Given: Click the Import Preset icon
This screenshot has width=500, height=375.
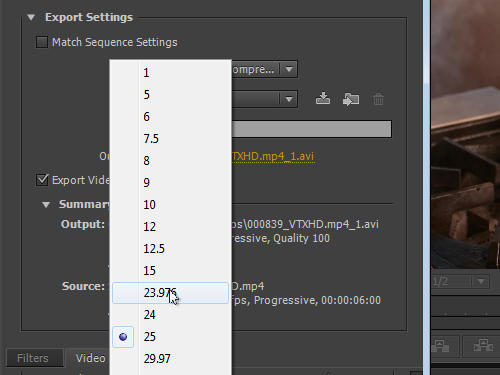Looking at the screenshot, I should pyautogui.click(x=351, y=99).
